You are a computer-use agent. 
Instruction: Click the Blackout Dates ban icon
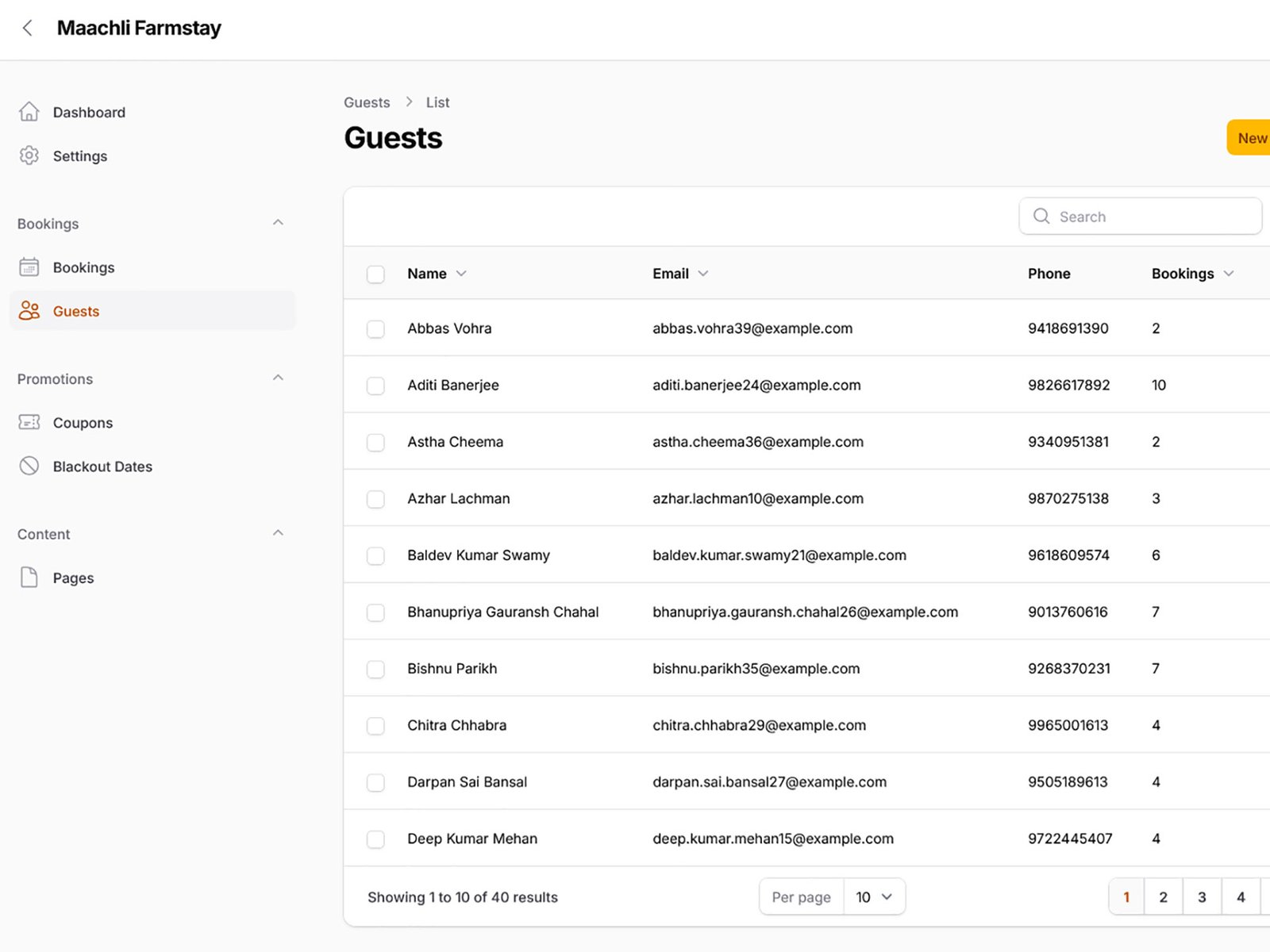point(29,466)
